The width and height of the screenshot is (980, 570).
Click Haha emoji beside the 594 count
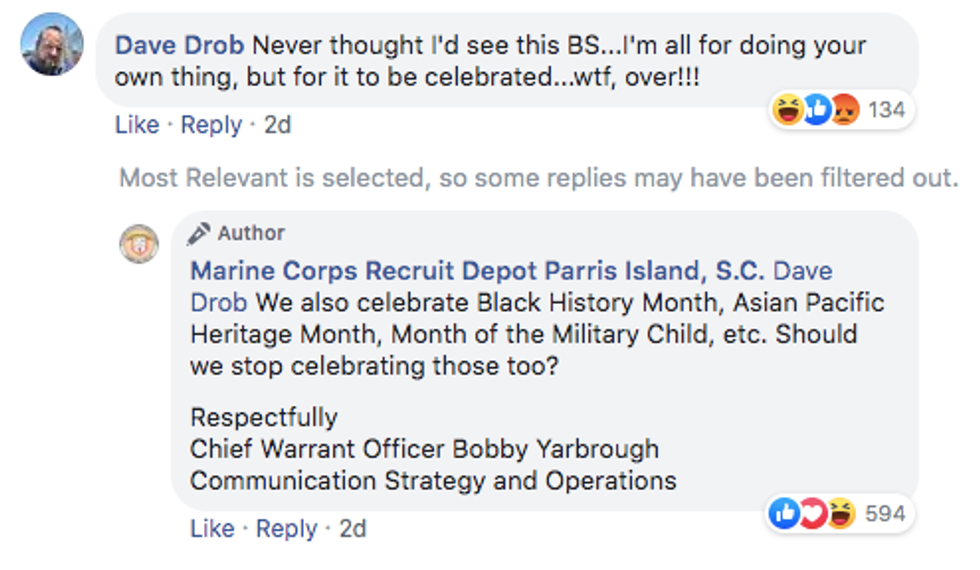pos(841,514)
